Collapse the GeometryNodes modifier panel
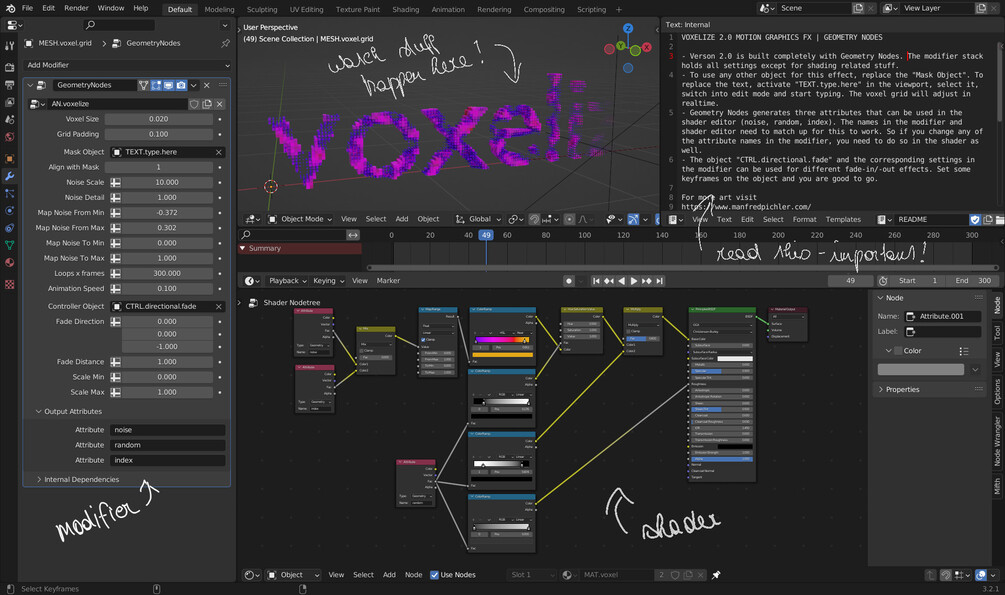This screenshot has height=595, width=1005. click(29, 85)
